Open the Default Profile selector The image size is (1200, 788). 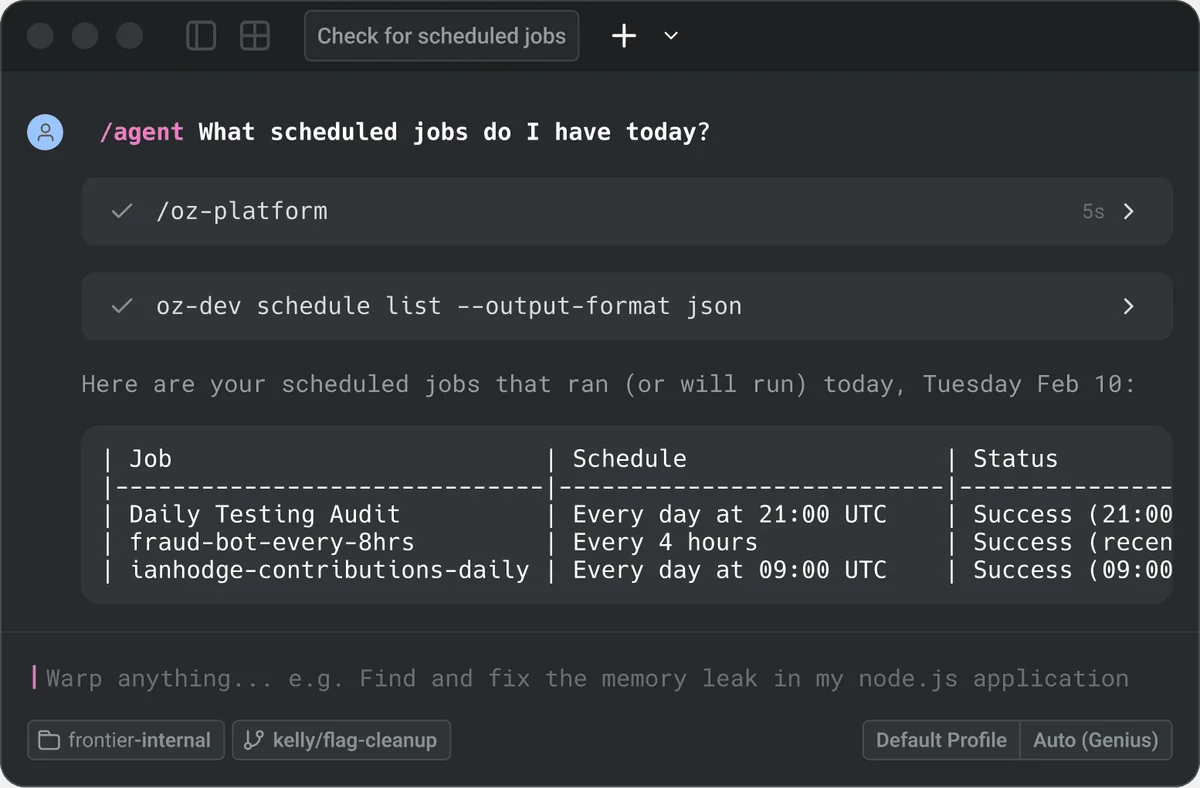[940, 740]
